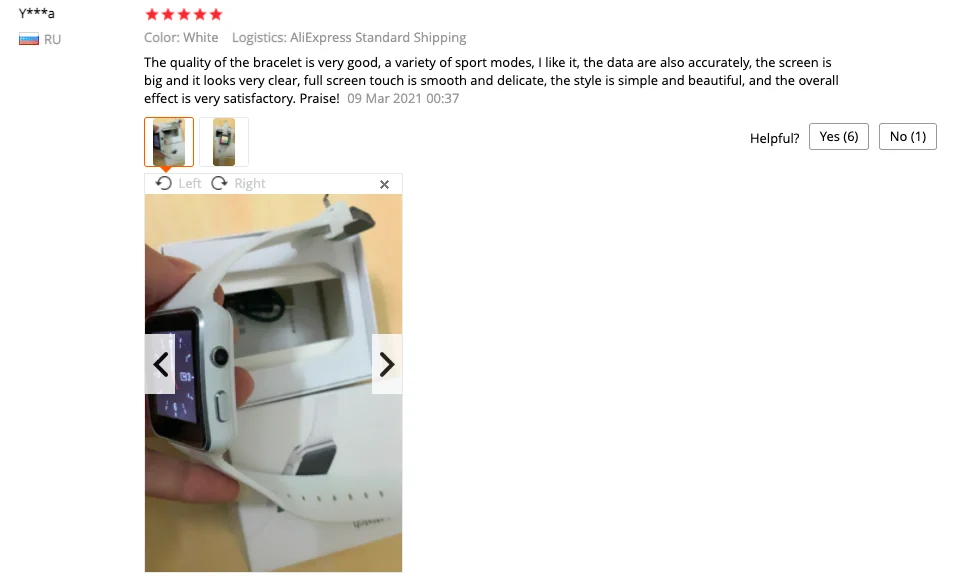
Task: Close the enlarged review photo viewer
Action: 384,184
